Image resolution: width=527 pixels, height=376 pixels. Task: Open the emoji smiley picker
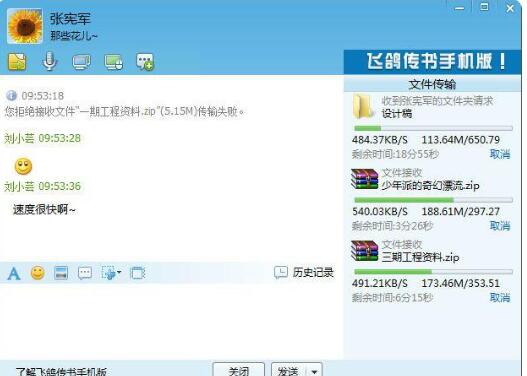point(38,273)
